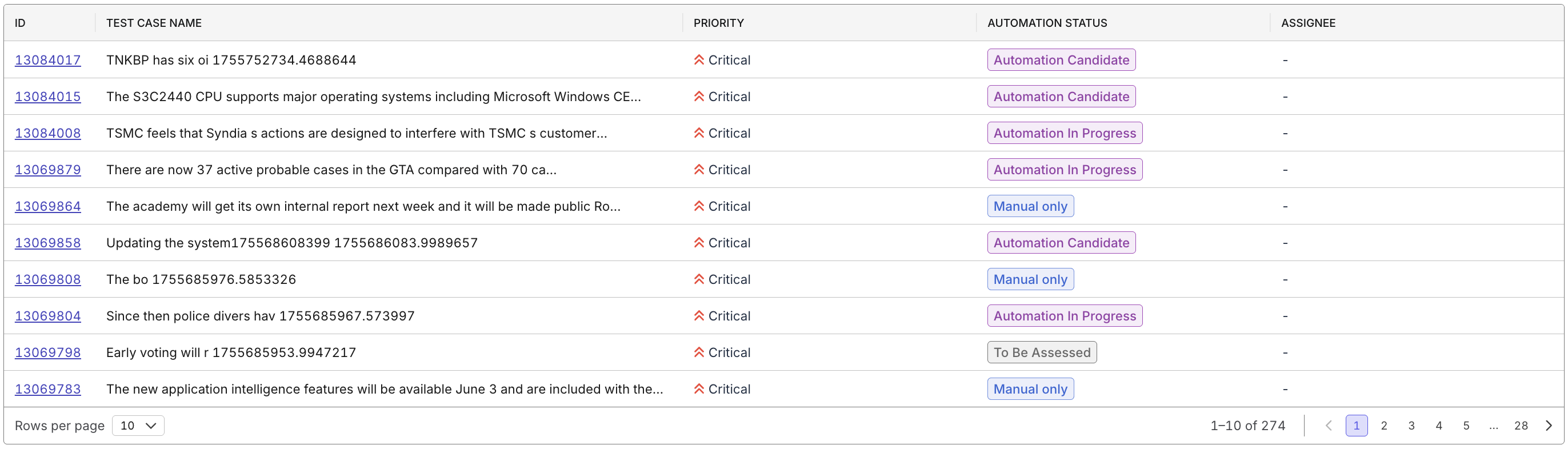The width and height of the screenshot is (1568, 449).
Task: Click Automation In Progress badge for 13084008
Action: pos(1064,133)
